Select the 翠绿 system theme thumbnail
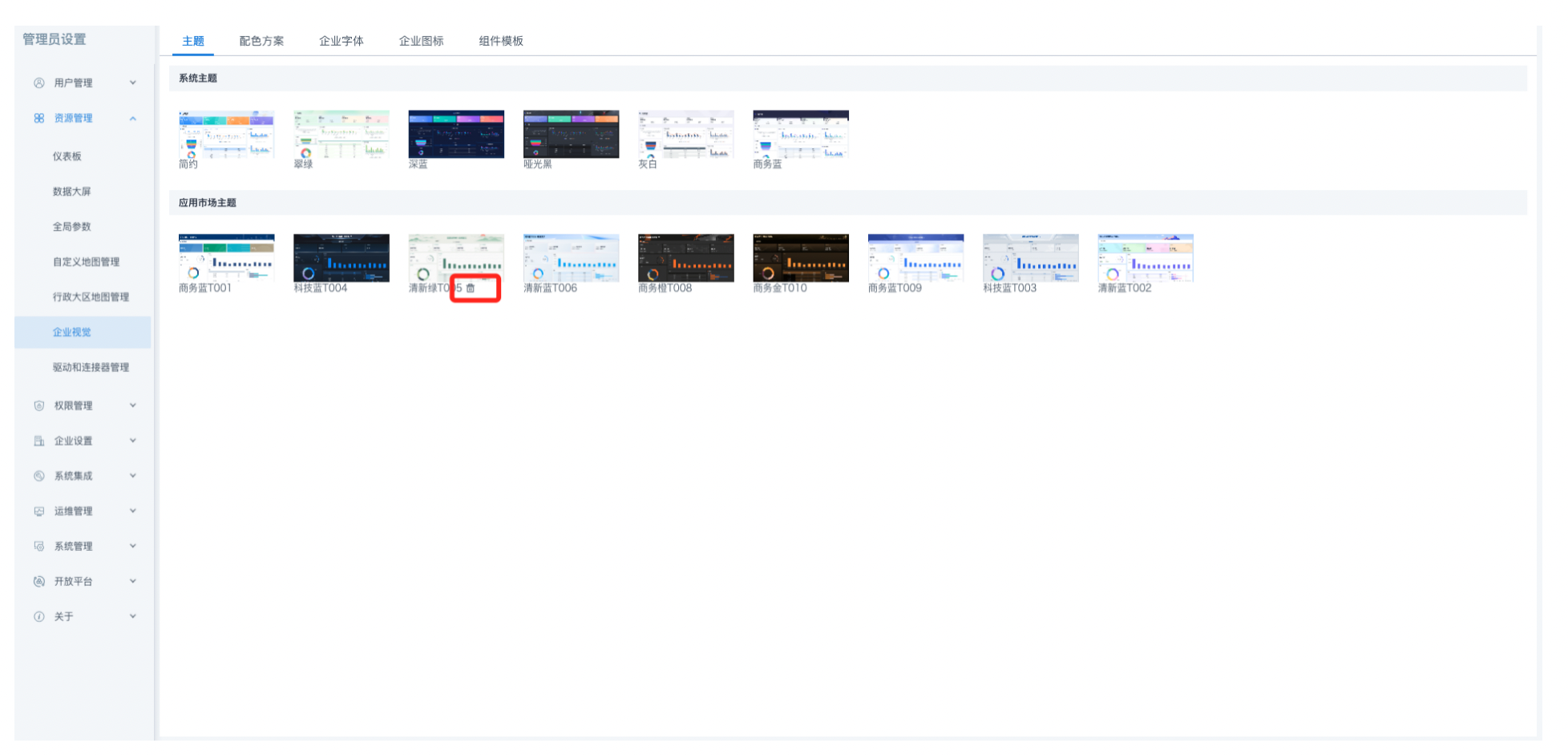Image resolution: width=1568 pixels, height=755 pixels. 341,134
